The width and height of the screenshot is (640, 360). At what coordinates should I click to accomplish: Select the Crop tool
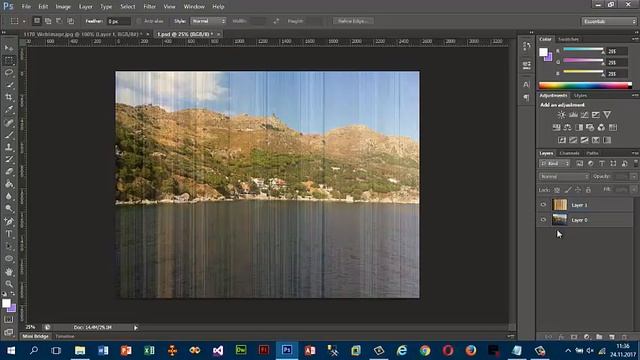click(x=9, y=98)
